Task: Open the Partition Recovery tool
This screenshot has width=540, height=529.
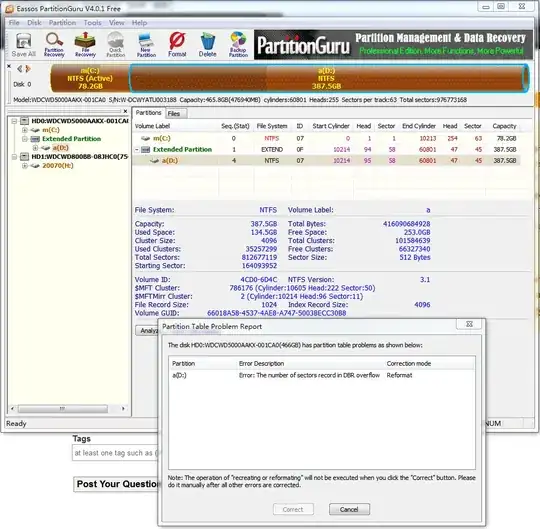Action: point(54,45)
